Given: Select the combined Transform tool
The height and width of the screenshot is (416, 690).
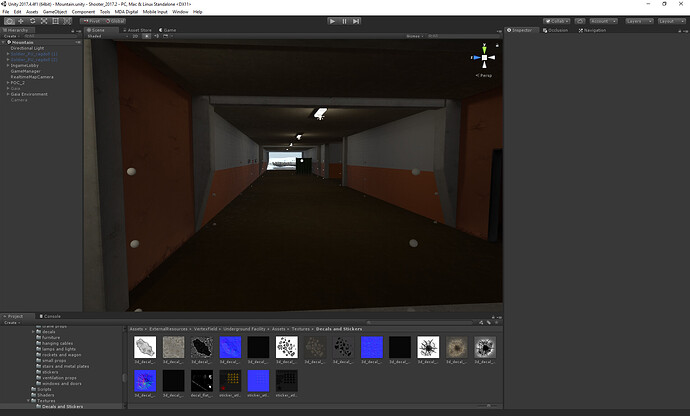Looking at the screenshot, I should pyautogui.click(x=67, y=21).
